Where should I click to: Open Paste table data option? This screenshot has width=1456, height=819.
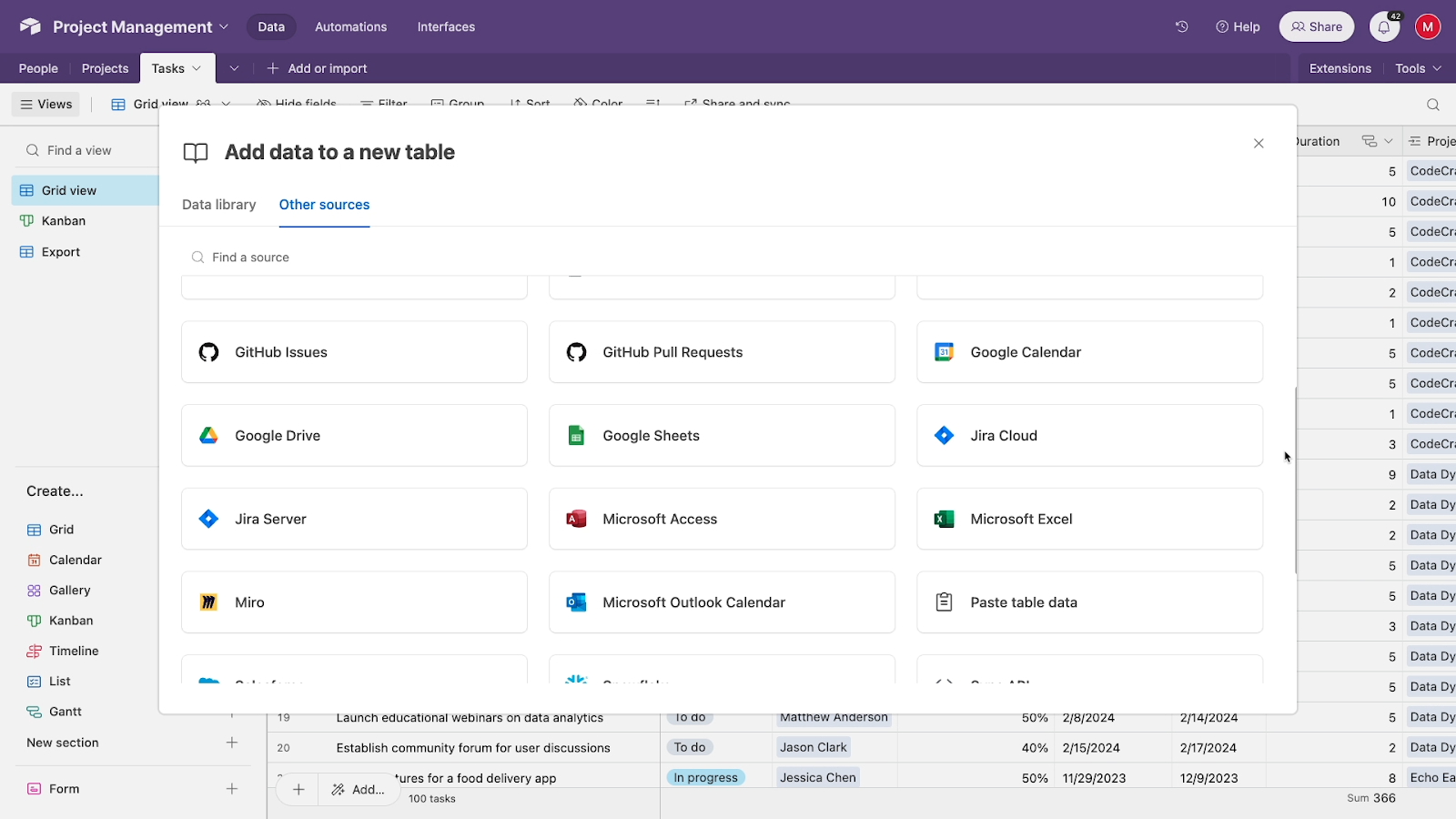(x=1089, y=602)
